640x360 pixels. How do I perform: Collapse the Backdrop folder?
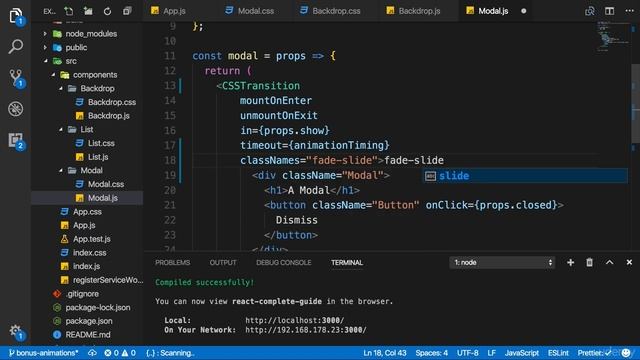tap(87, 89)
